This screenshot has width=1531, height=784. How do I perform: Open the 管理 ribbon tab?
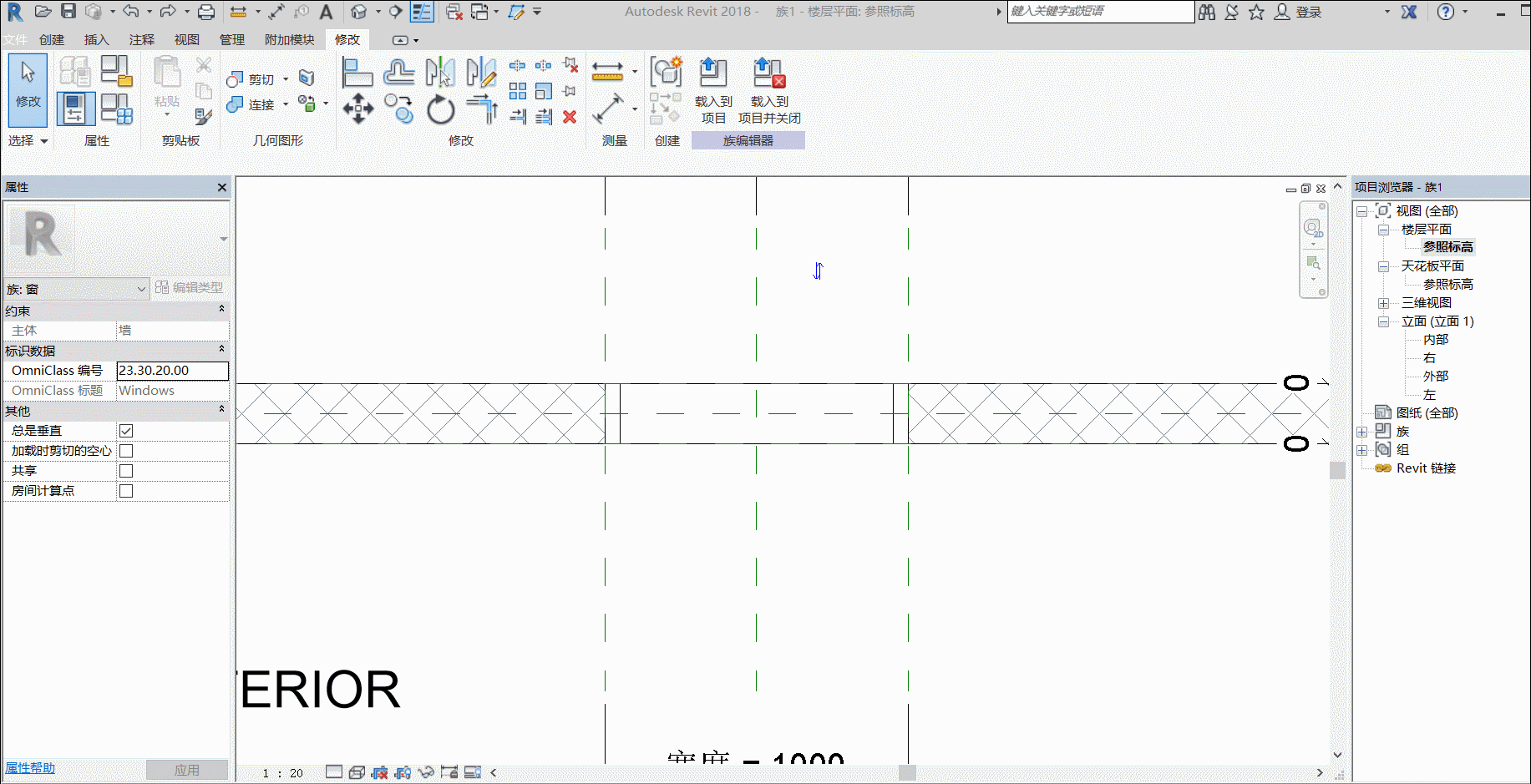(232, 39)
